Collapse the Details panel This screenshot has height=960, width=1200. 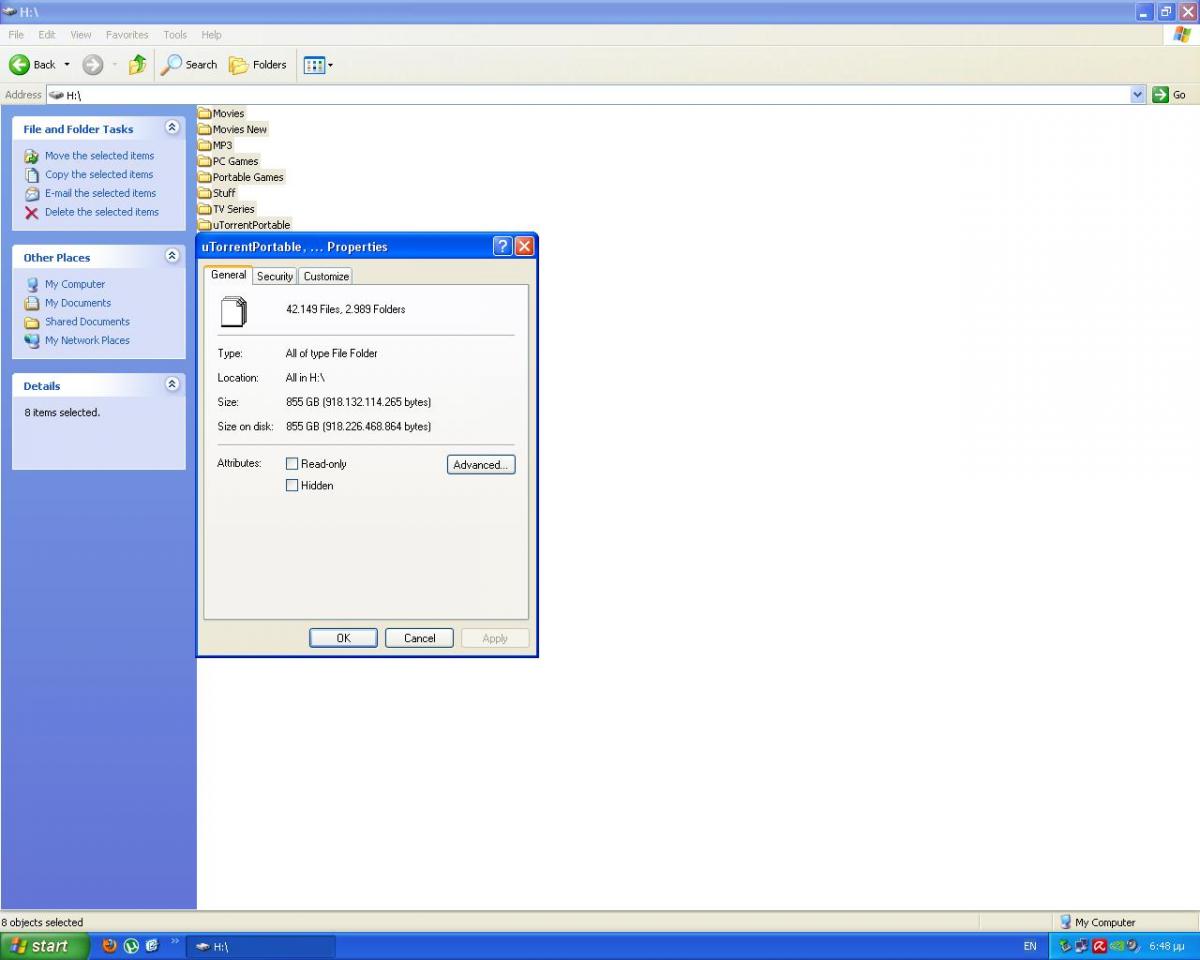[x=172, y=385]
